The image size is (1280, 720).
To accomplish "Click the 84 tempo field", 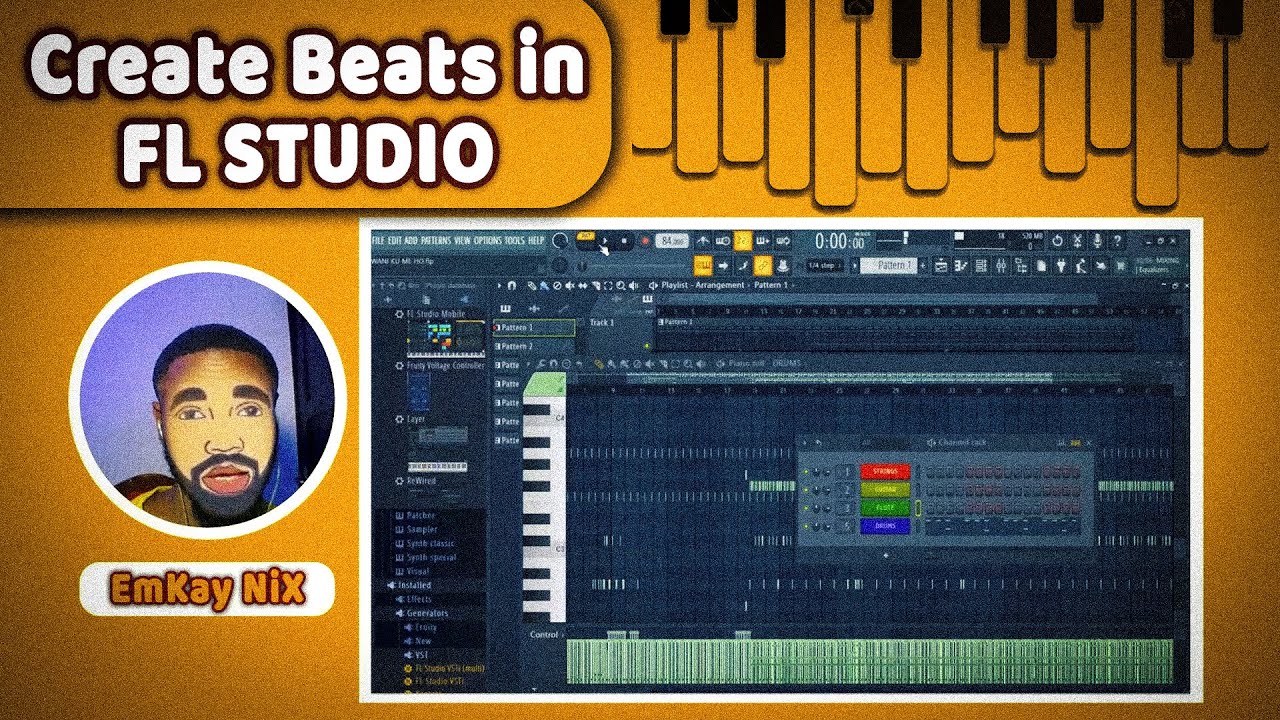I will click(x=672, y=241).
